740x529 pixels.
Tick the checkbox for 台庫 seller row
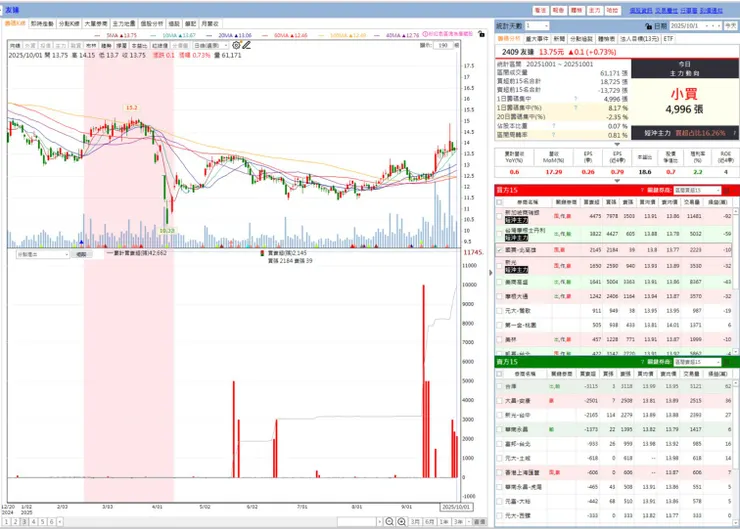click(499, 386)
